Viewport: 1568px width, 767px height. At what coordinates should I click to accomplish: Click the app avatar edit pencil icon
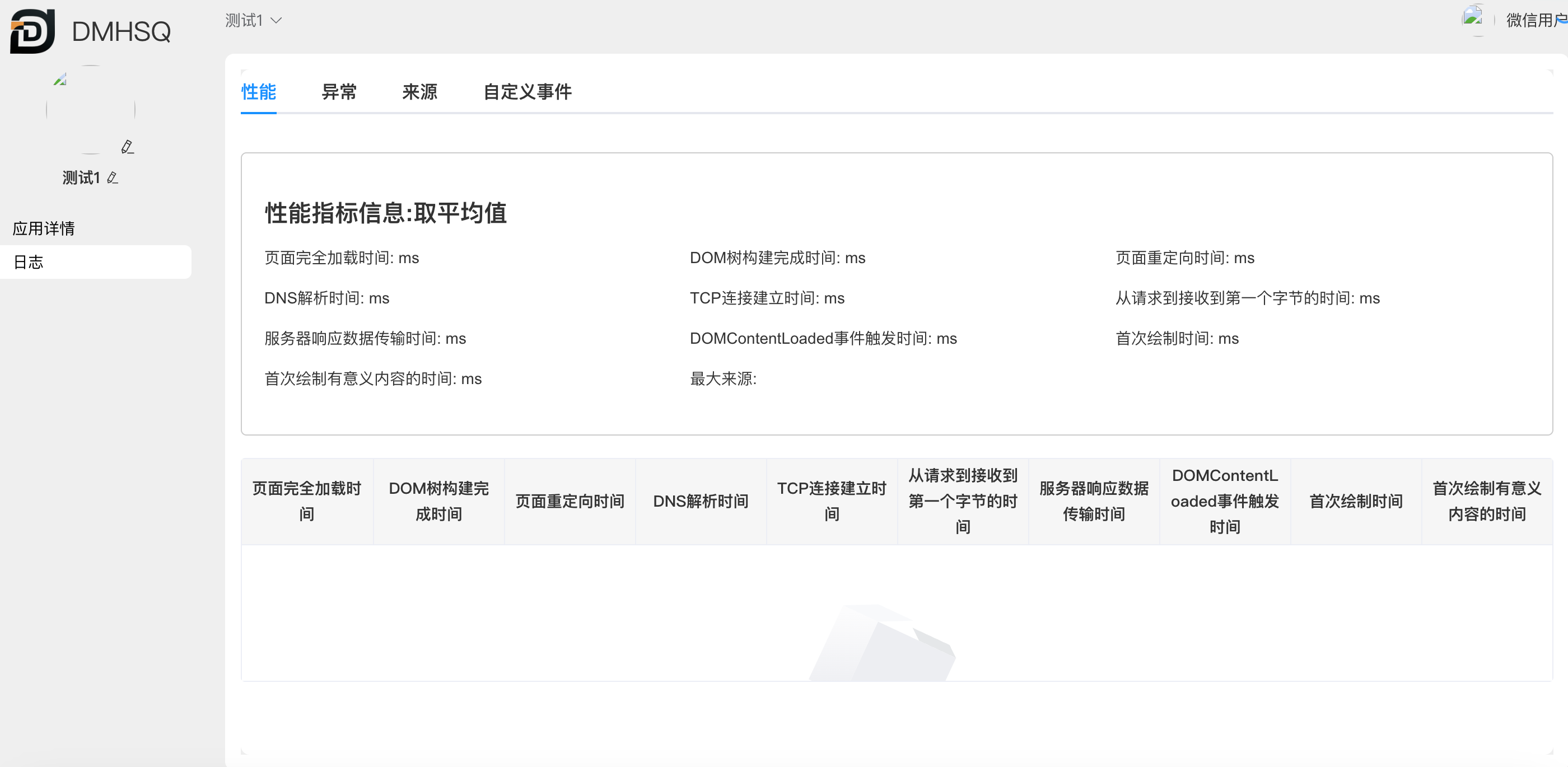coord(127,147)
